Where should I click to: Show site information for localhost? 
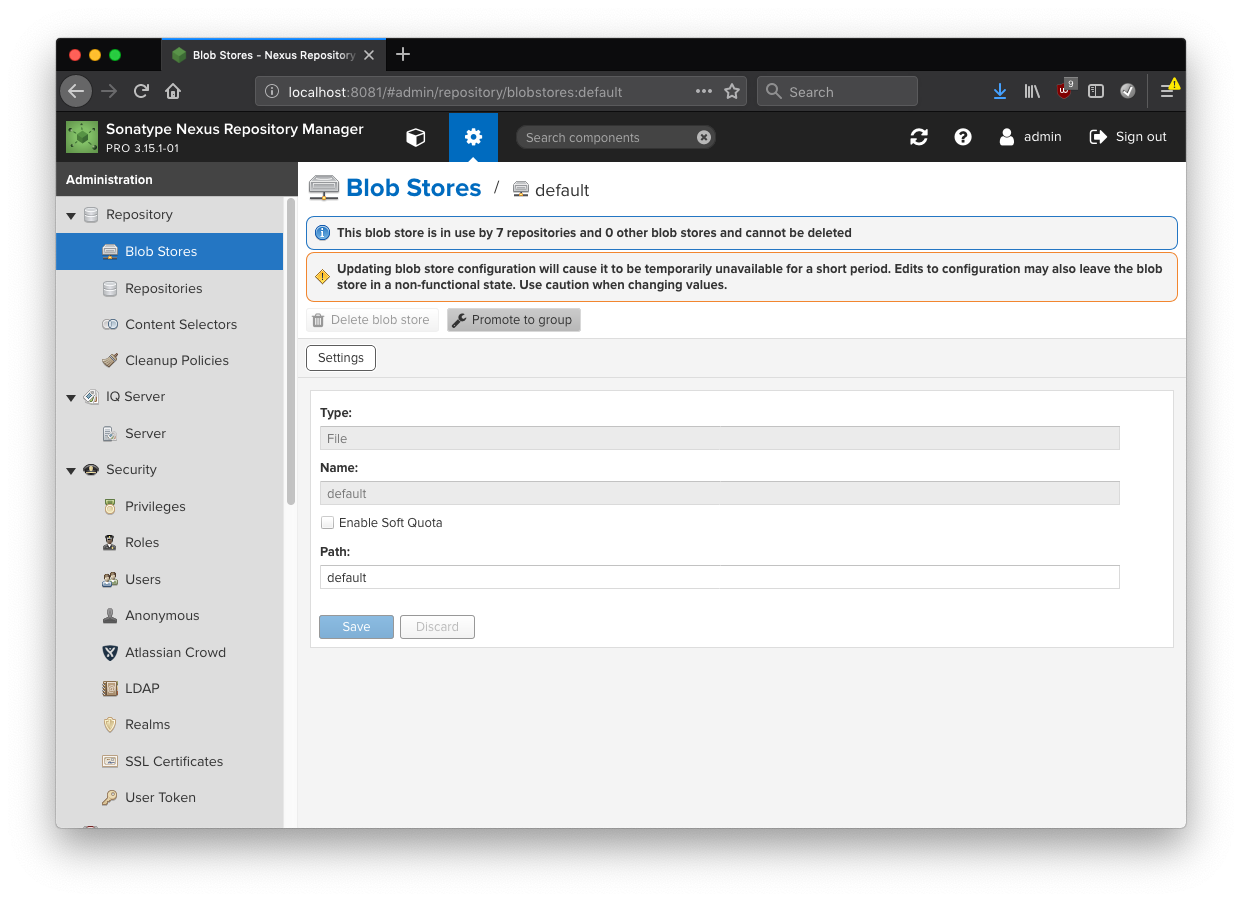[x=271, y=91]
